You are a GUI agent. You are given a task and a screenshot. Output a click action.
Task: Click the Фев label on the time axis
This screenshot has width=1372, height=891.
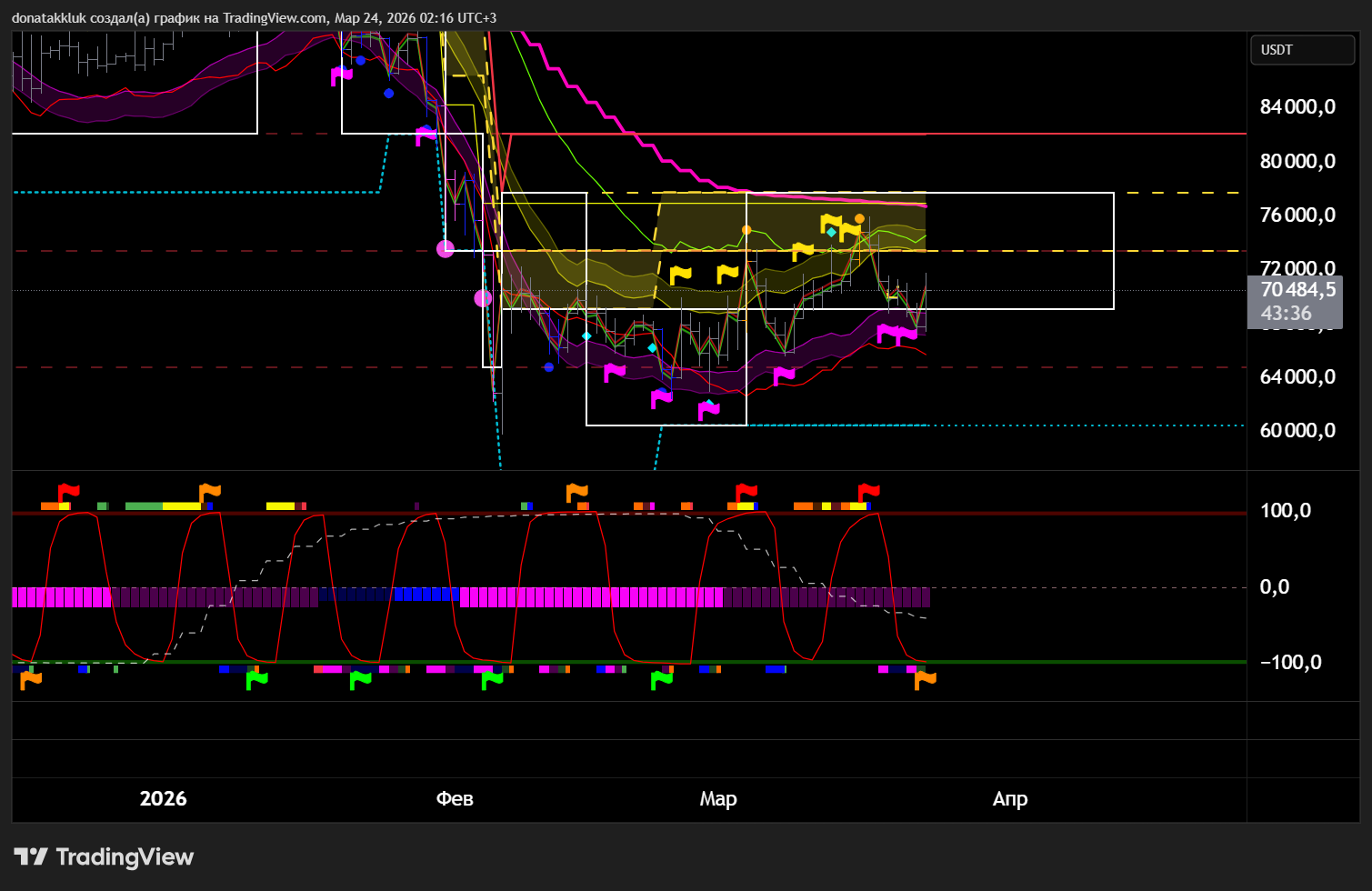click(455, 799)
